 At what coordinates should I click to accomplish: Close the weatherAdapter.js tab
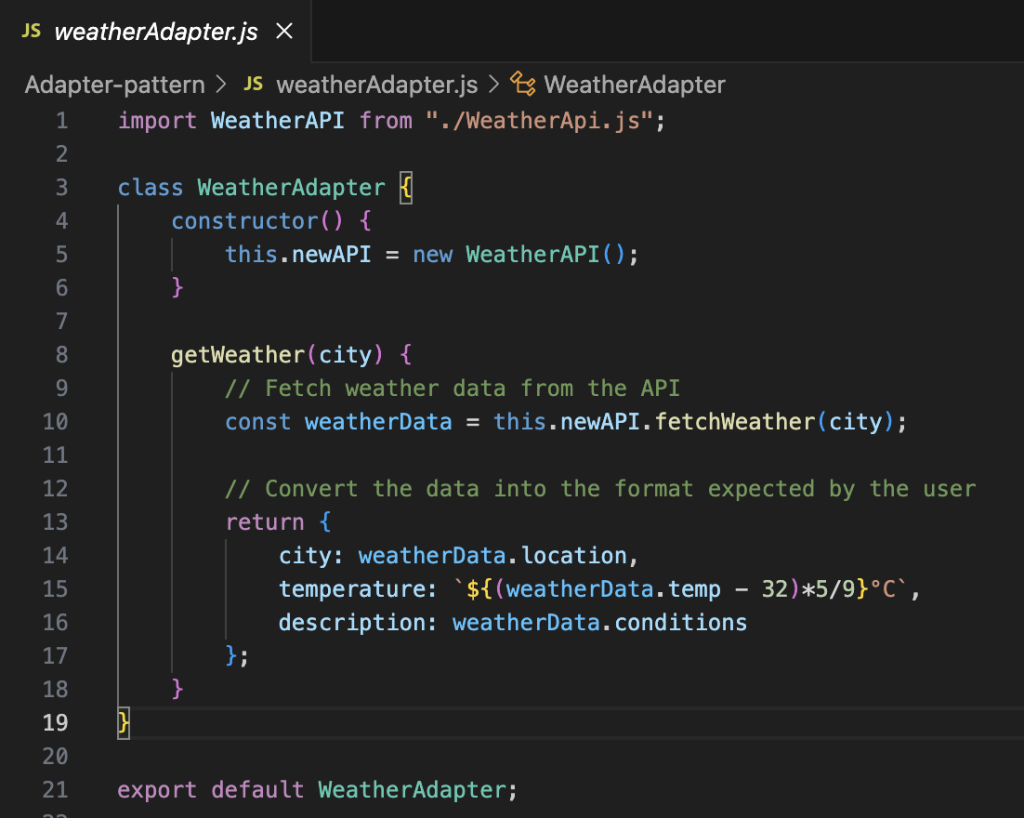click(x=284, y=31)
